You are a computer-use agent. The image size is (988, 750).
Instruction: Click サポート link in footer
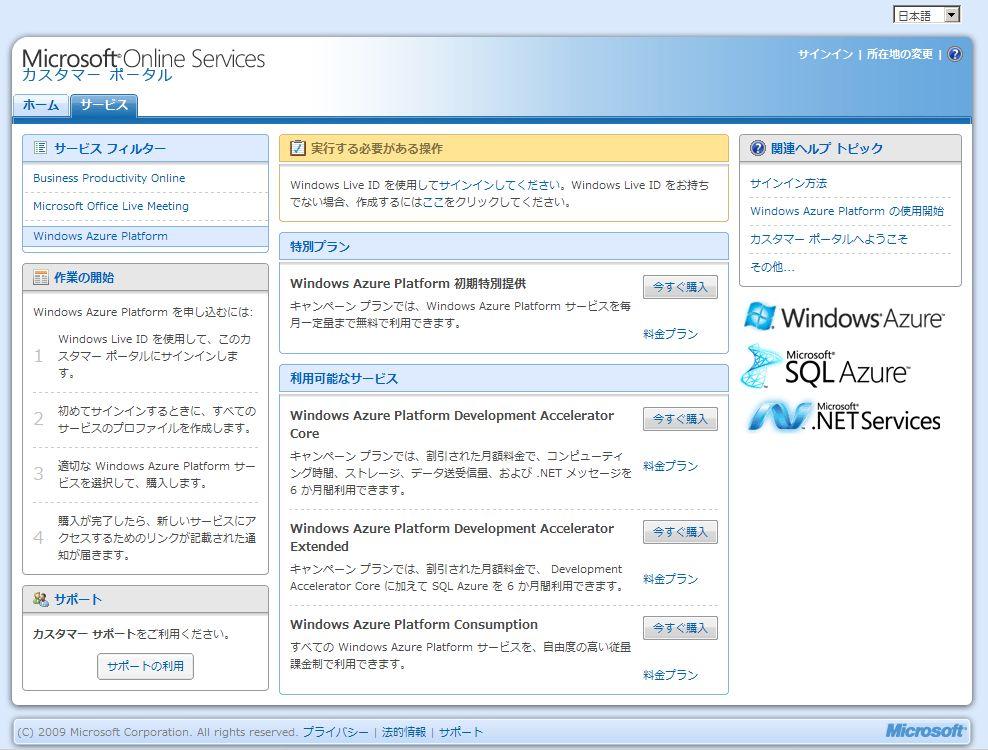(x=461, y=732)
